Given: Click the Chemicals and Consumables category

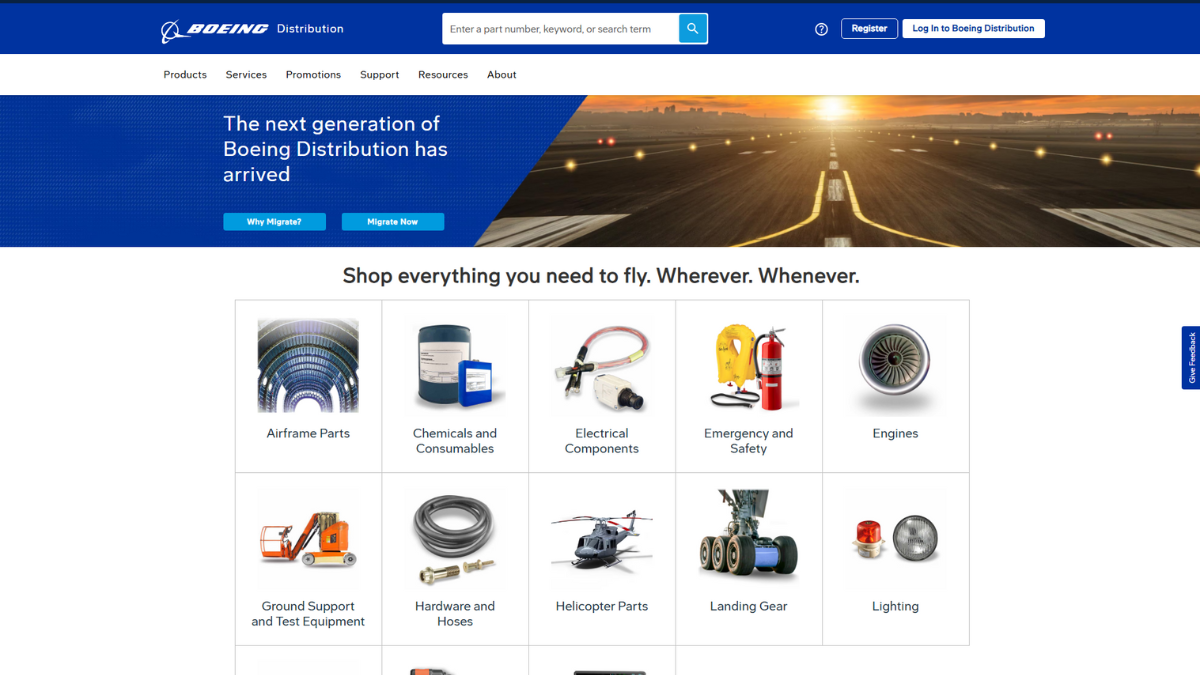Looking at the screenshot, I should pos(455,365).
